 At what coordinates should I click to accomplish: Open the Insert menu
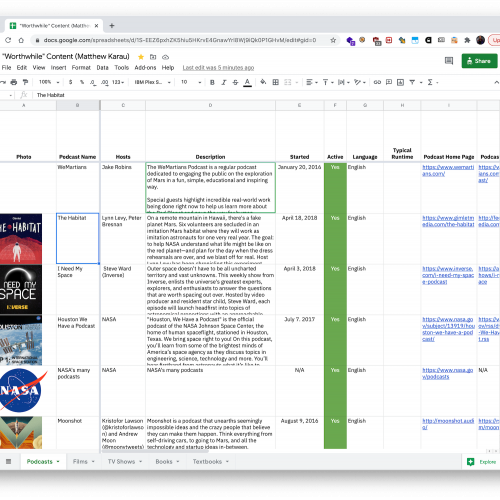click(58, 68)
